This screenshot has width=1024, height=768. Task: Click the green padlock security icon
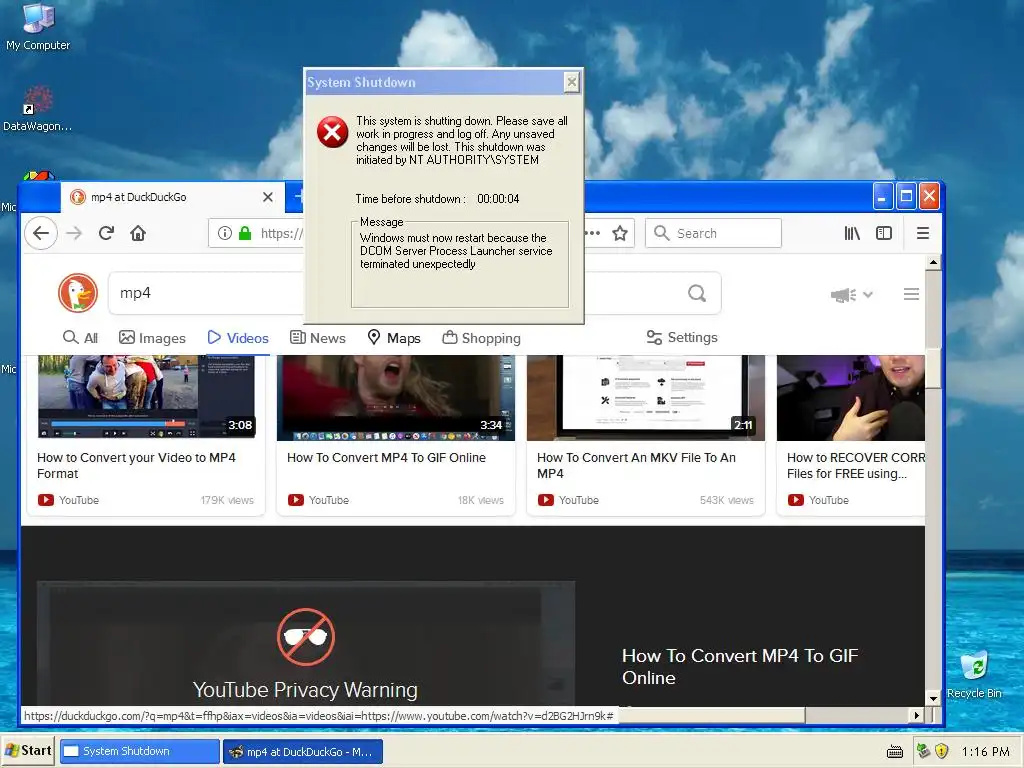(245, 233)
